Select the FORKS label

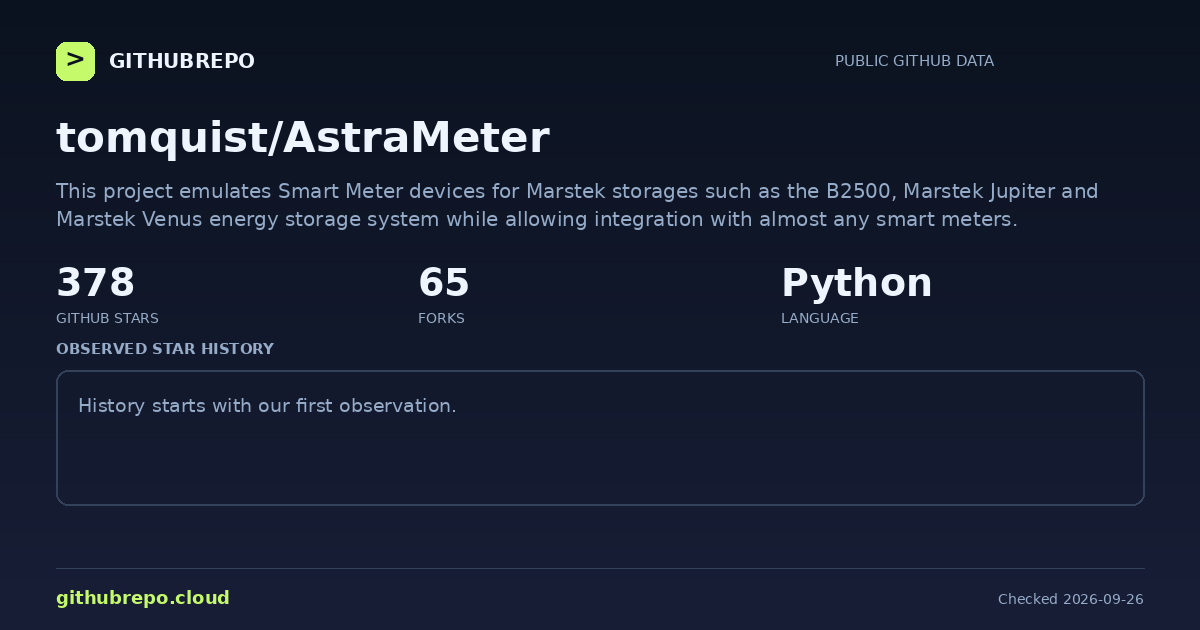click(x=441, y=318)
